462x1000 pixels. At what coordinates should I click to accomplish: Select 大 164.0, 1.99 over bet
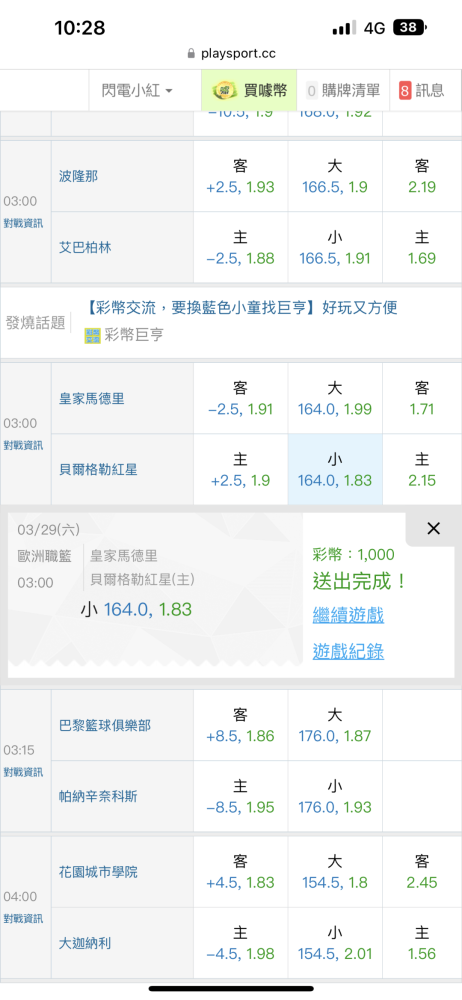335,399
